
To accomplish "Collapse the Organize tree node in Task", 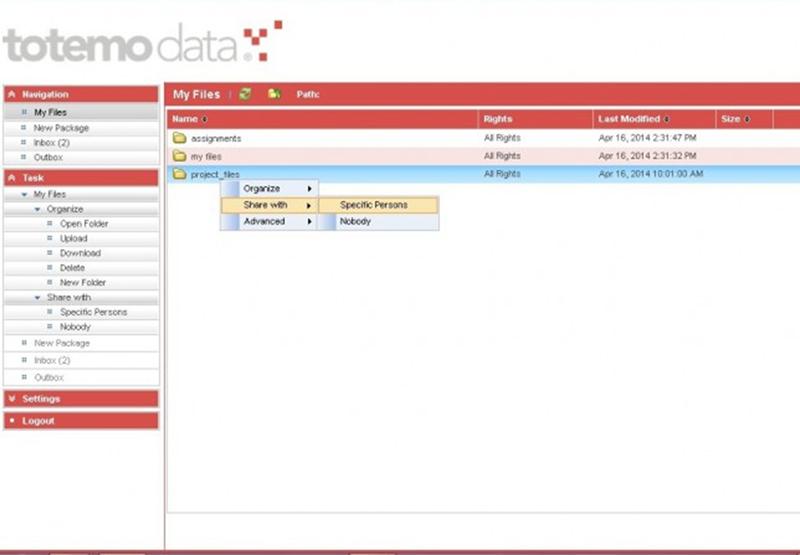I will [38, 209].
